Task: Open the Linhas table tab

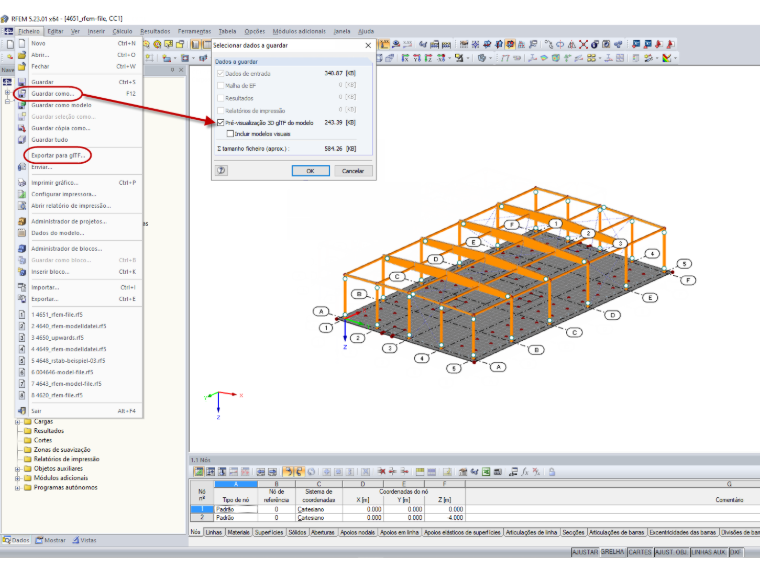Action: coord(214,532)
